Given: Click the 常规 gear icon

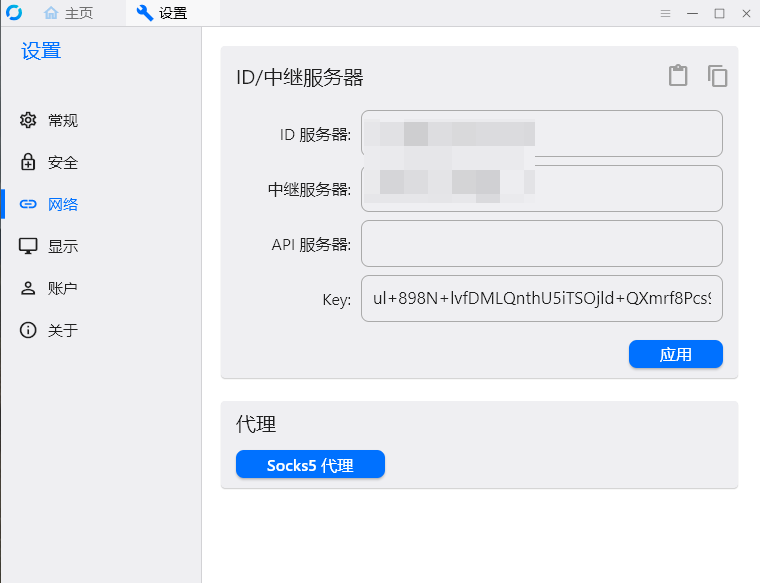Looking at the screenshot, I should coord(28,120).
